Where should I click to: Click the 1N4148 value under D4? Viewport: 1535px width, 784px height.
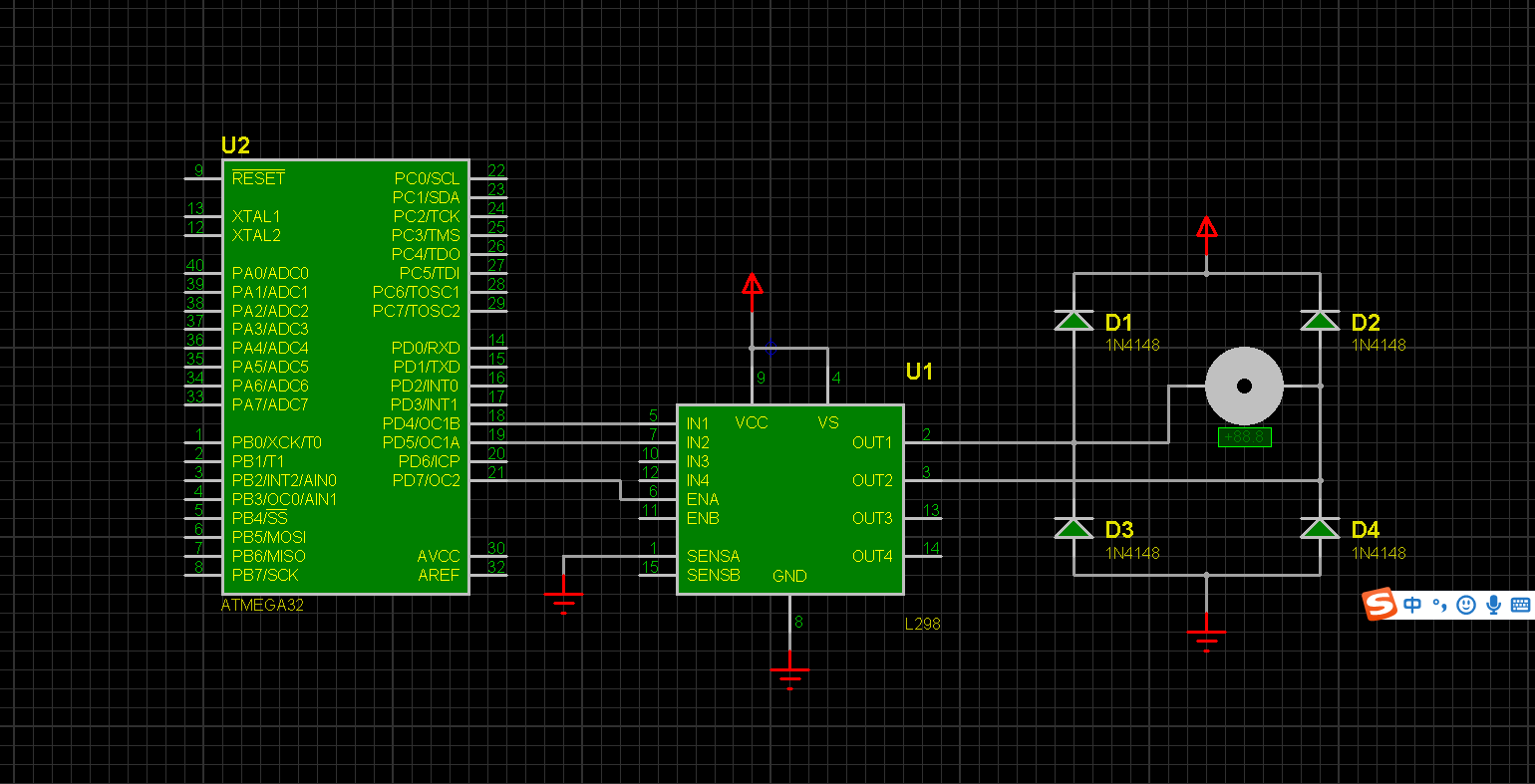tap(1379, 553)
